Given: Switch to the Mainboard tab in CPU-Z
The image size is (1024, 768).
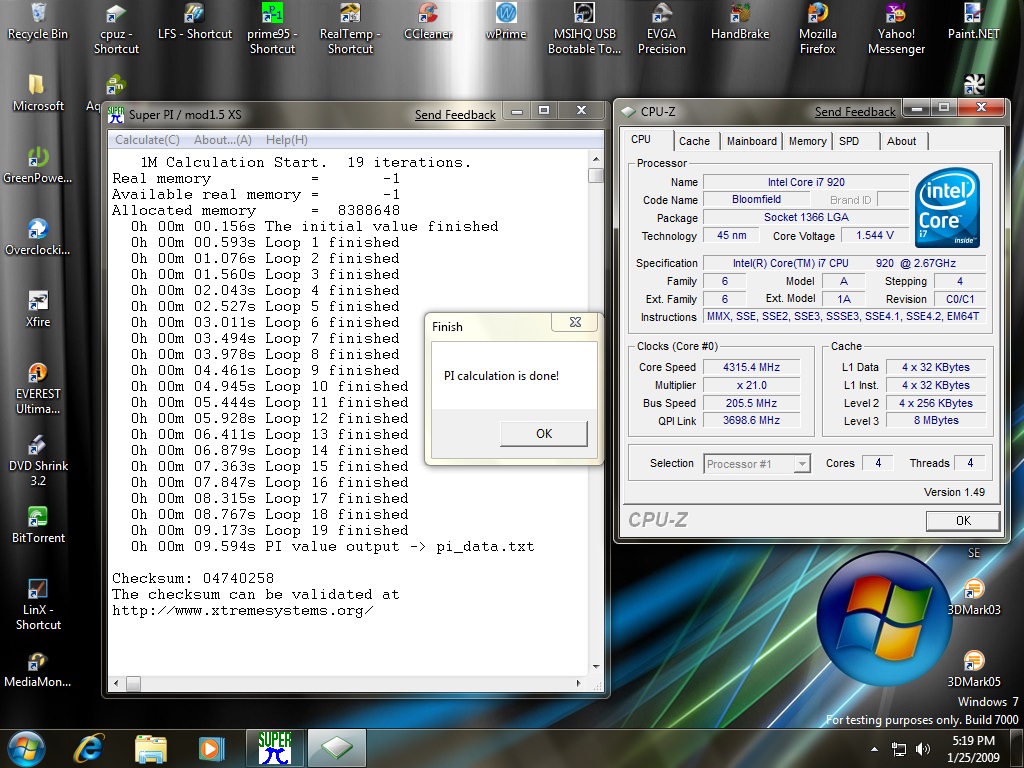Looking at the screenshot, I should [752, 141].
